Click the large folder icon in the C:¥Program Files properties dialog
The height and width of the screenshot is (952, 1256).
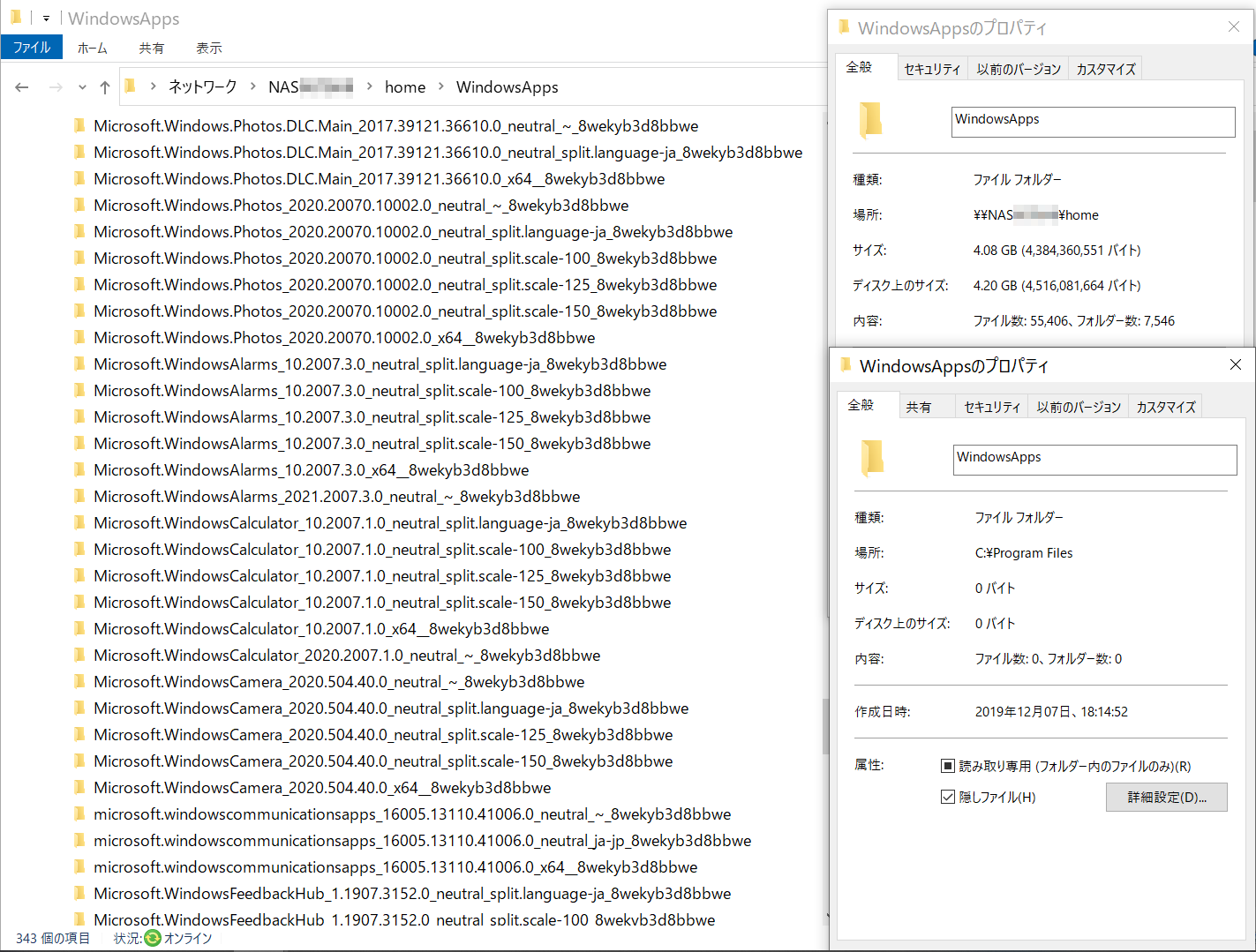coord(872,459)
